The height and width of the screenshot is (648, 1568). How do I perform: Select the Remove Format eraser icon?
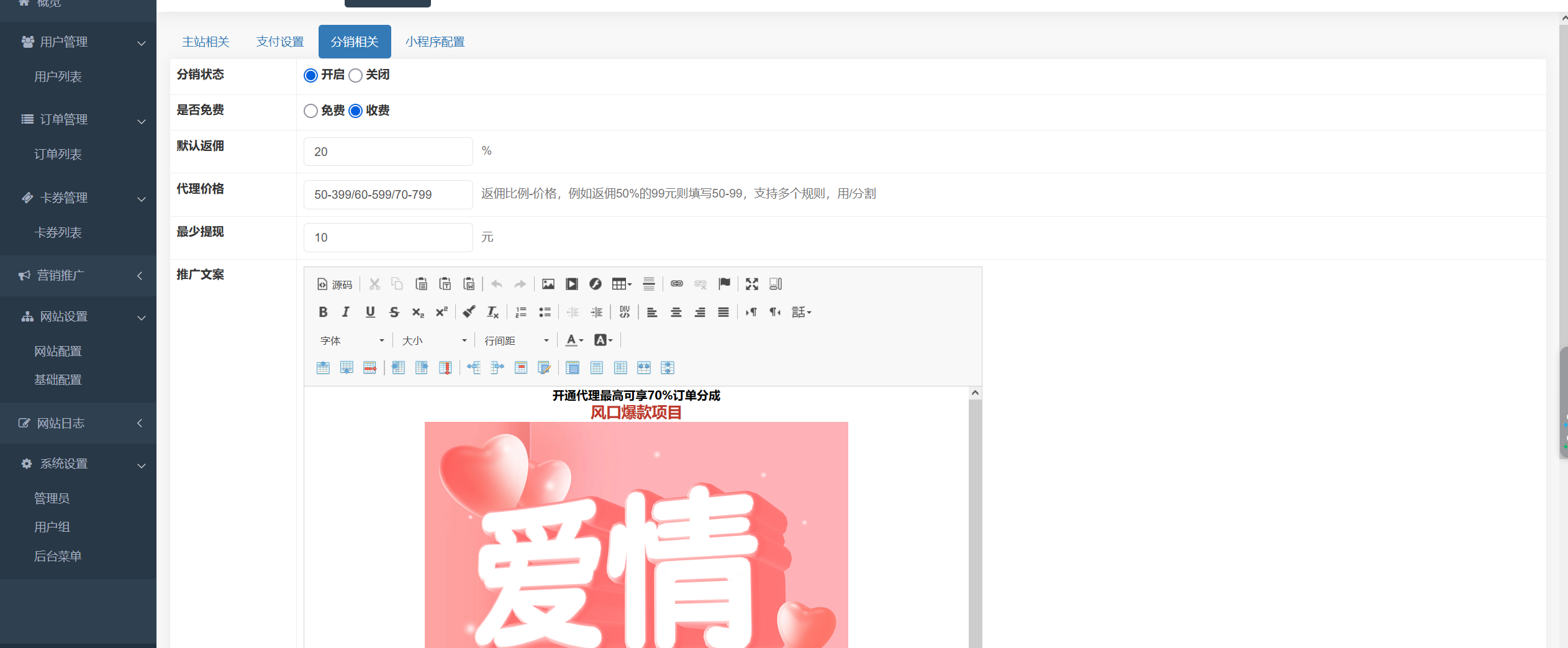468,312
